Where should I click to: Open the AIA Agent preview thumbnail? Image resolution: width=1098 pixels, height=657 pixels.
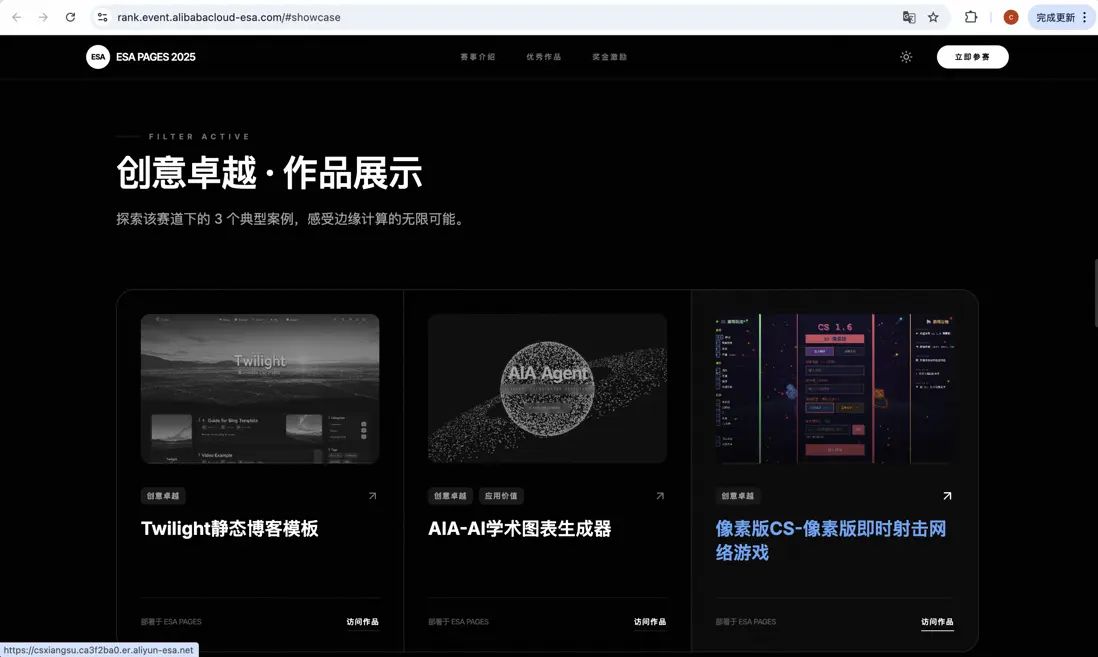(x=547, y=389)
